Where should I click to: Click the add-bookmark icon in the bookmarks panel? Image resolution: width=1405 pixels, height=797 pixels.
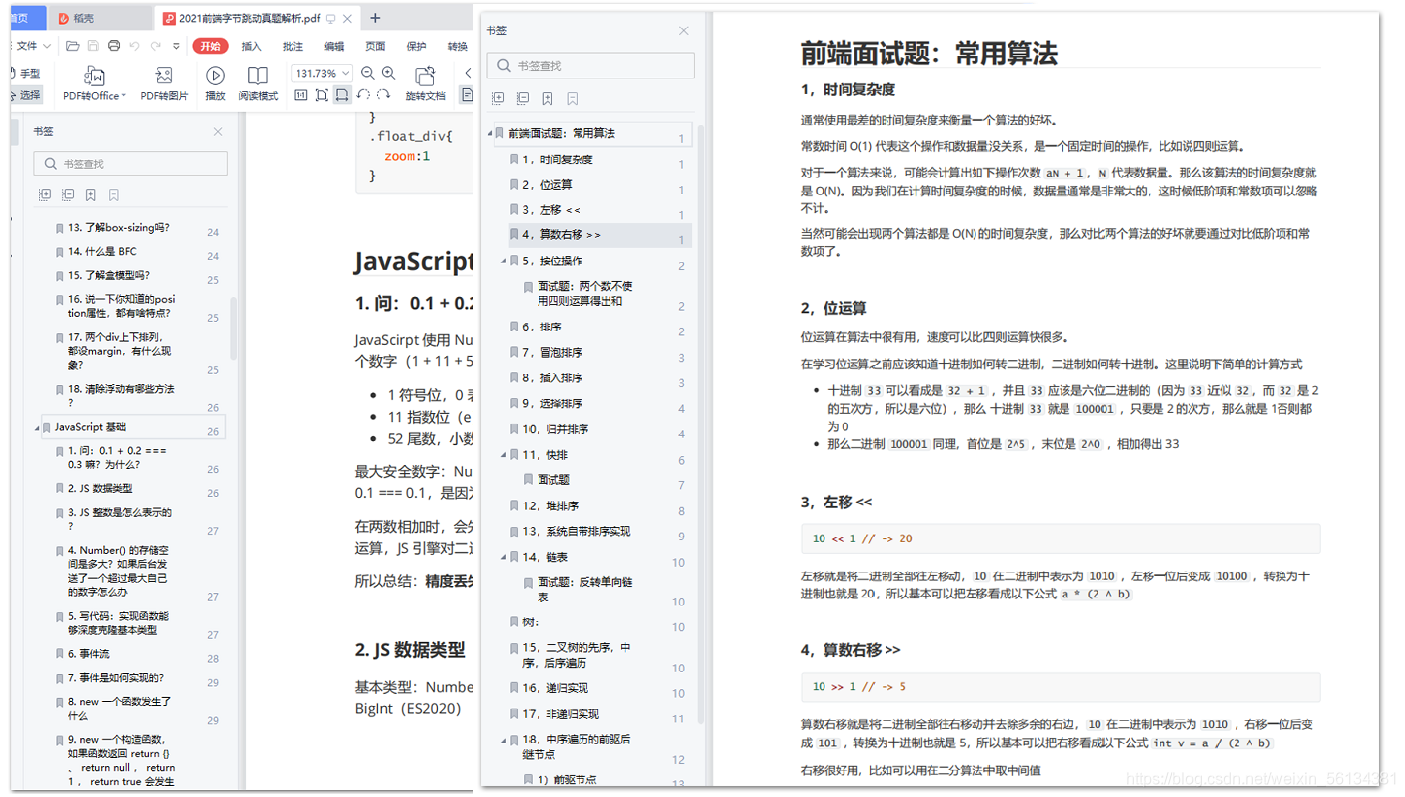[x=546, y=98]
